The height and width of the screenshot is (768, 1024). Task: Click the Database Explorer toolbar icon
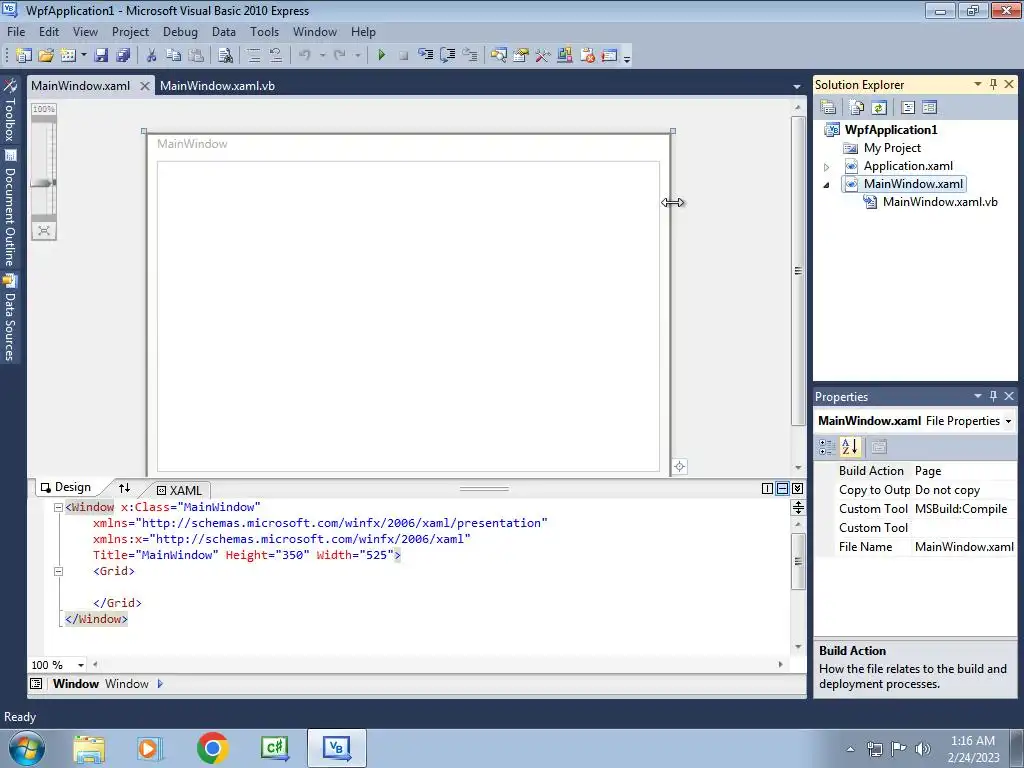pyautogui.click(x=565, y=56)
